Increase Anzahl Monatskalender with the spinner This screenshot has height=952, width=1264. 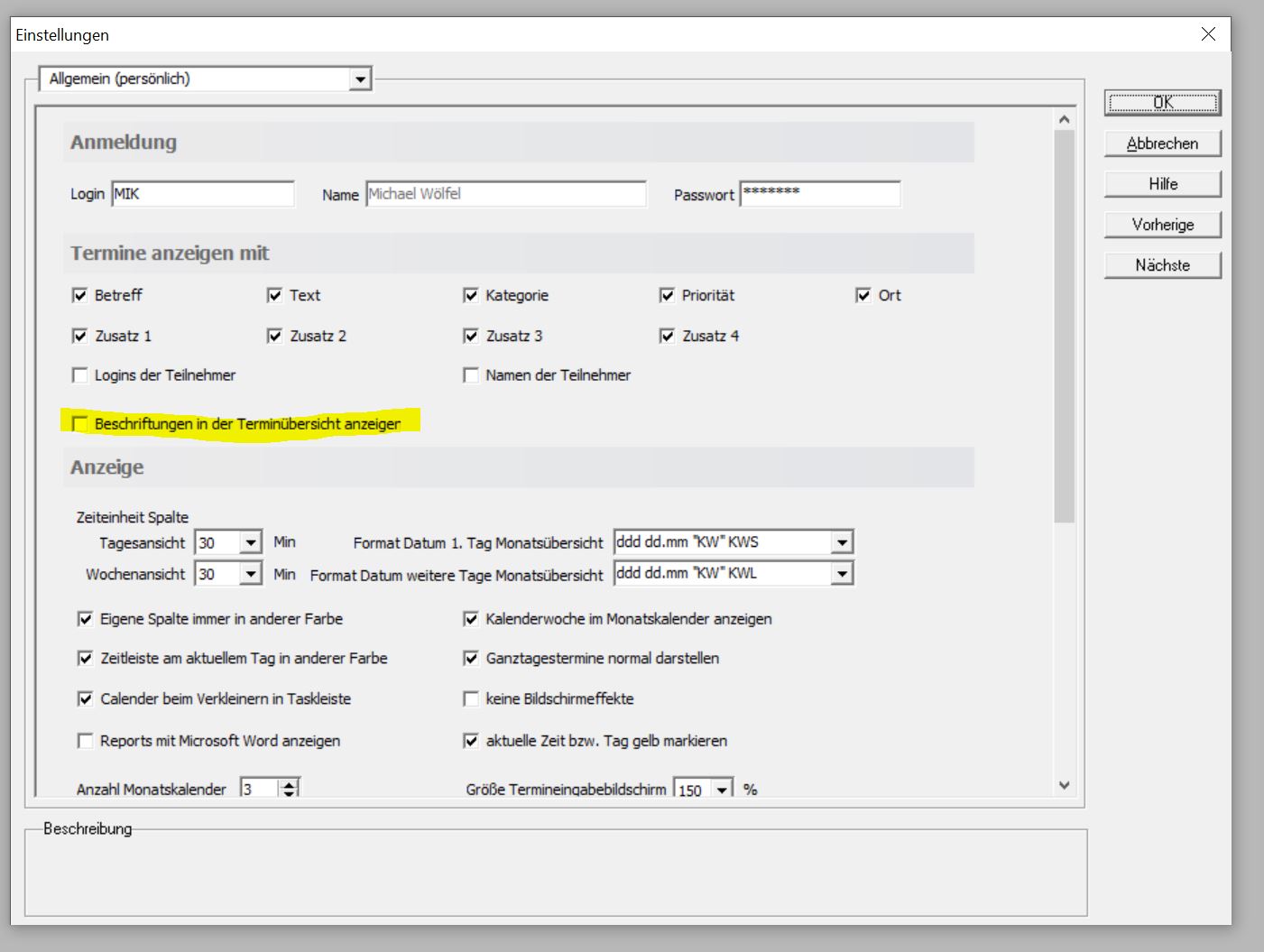coord(289,784)
